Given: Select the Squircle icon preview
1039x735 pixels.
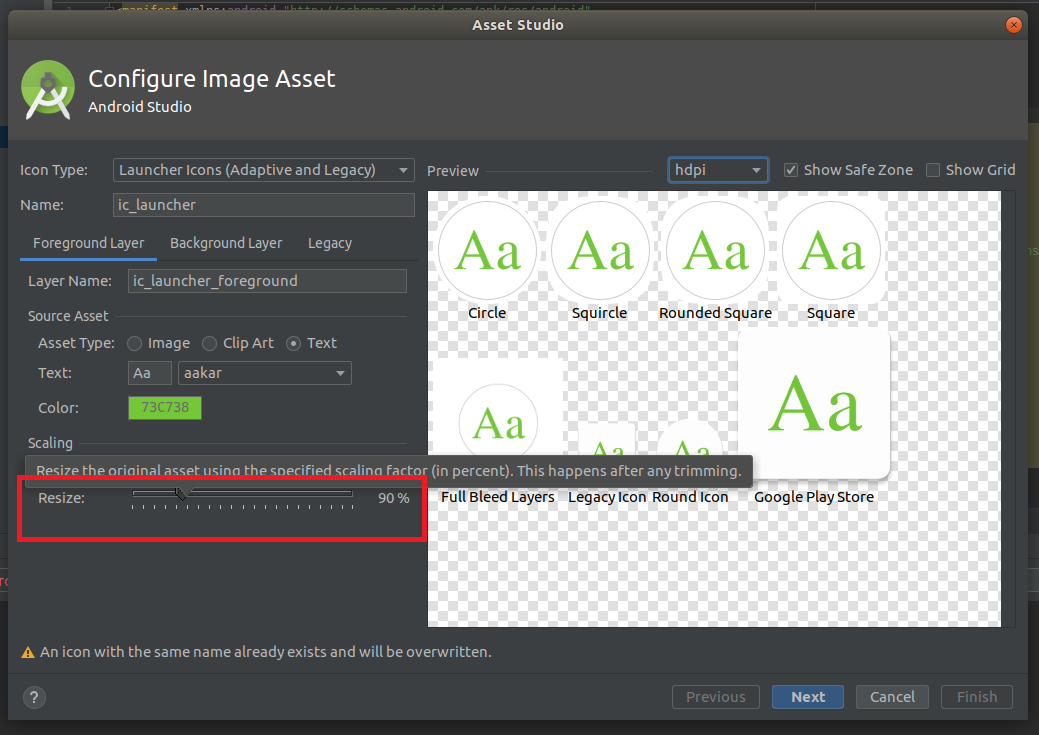Looking at the screenshot, I should point(599,250).
